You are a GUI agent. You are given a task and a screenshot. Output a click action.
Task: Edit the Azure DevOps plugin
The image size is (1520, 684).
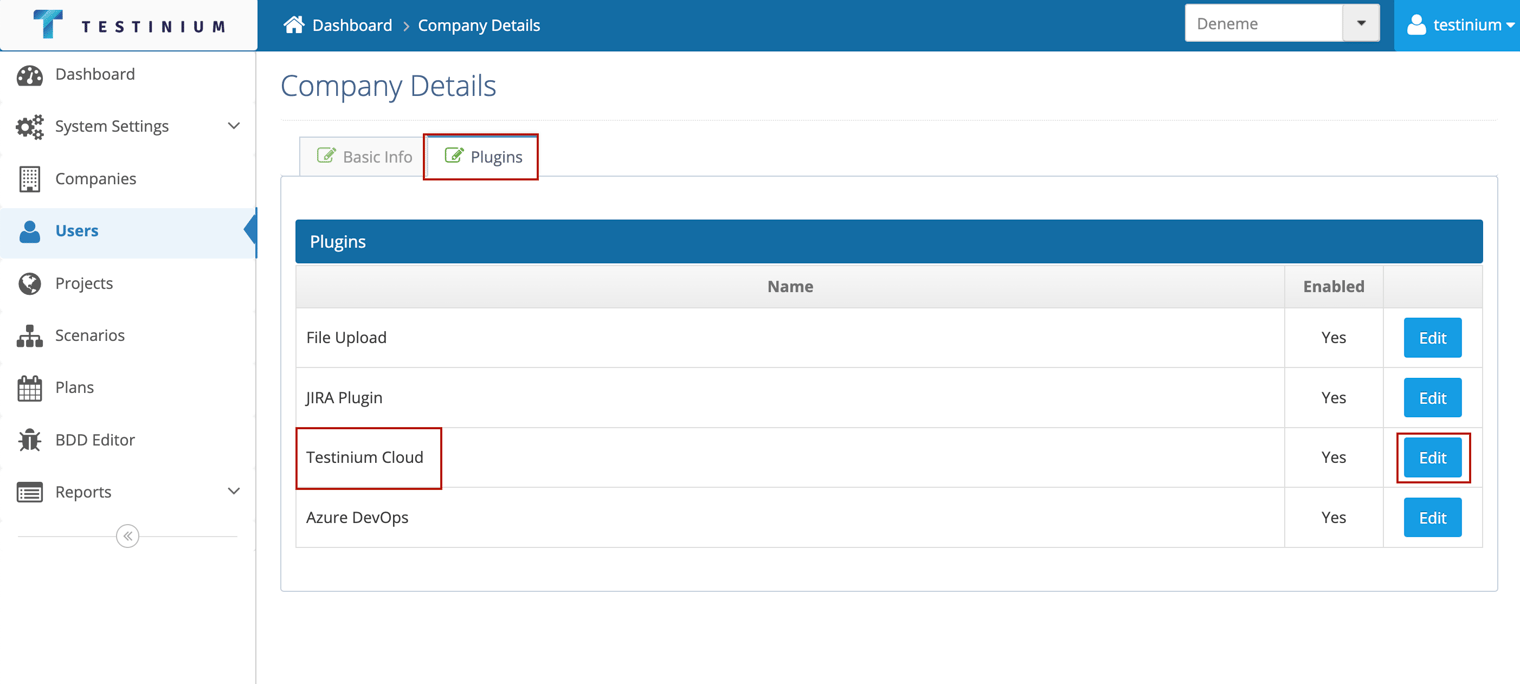pos(1432,518)
